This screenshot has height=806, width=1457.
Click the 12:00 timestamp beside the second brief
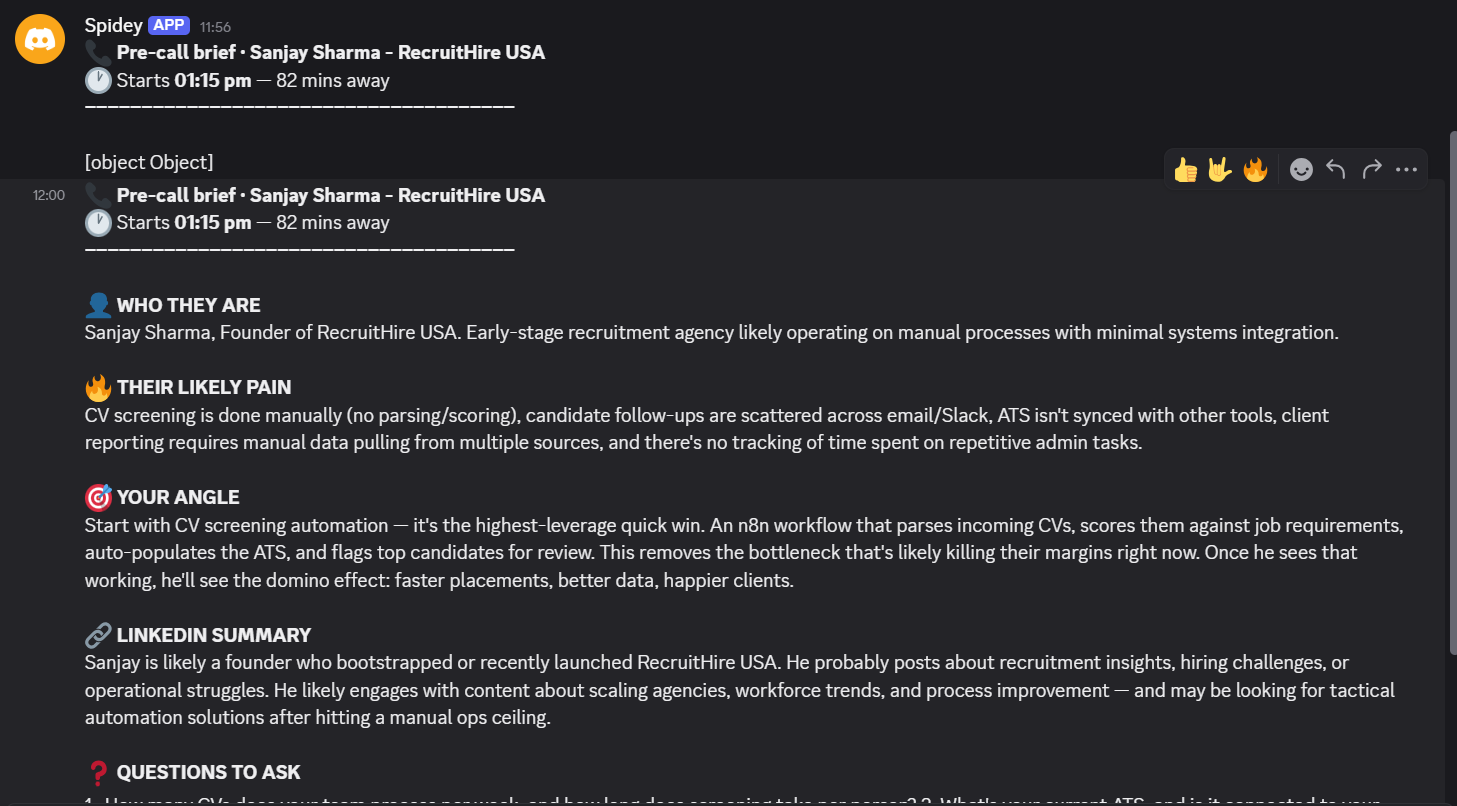coord(49,196)
